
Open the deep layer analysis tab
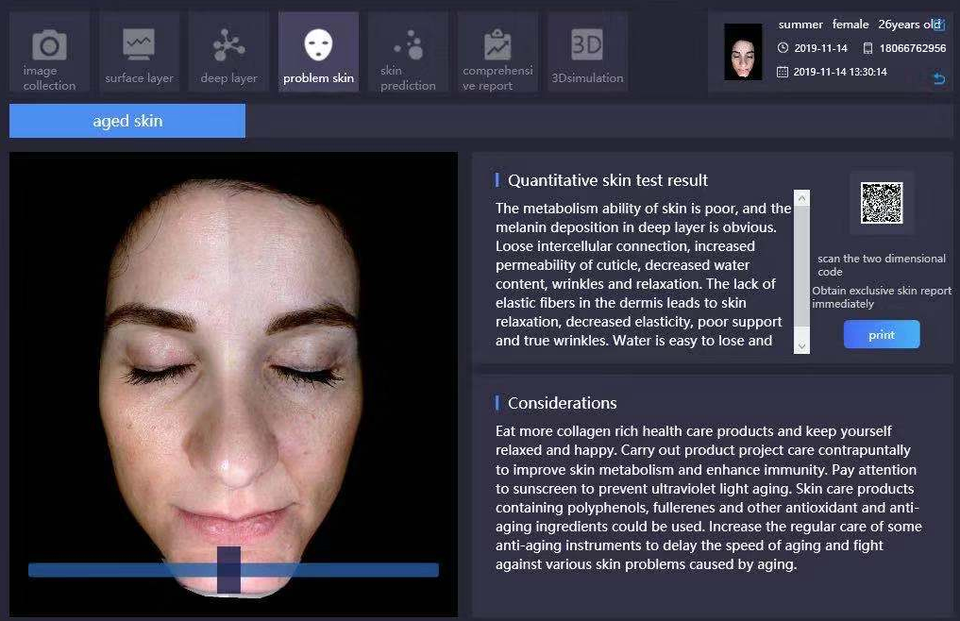click(x=229, y=52)
